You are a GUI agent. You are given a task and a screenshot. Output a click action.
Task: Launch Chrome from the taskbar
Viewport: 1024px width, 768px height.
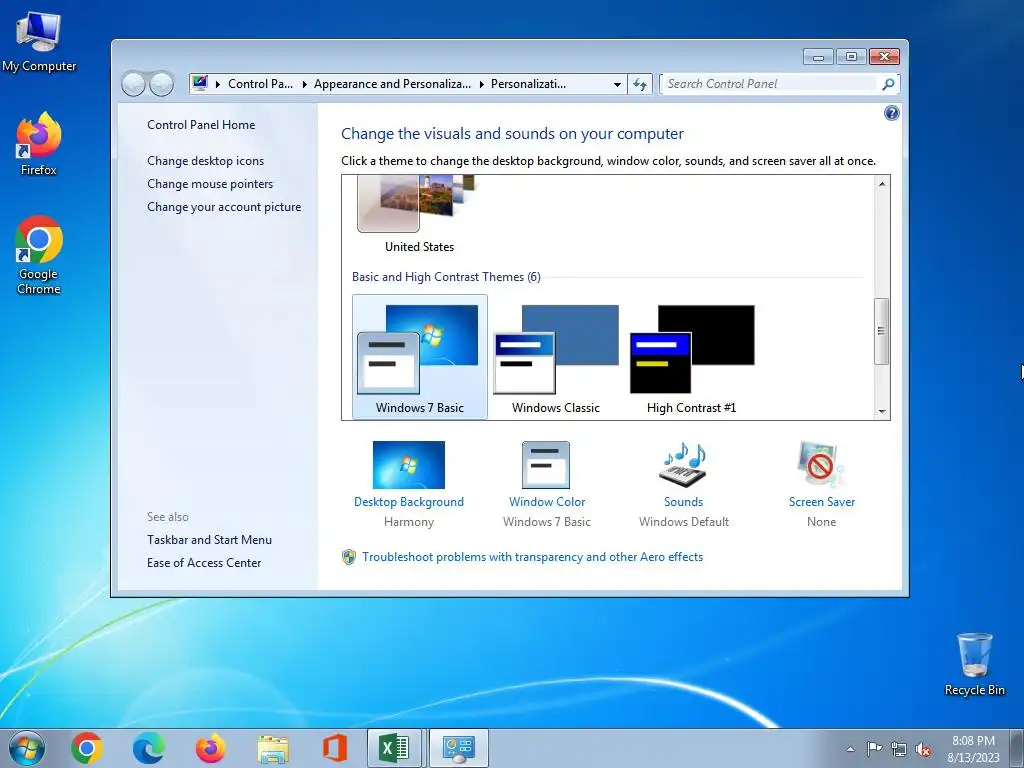[87, 748]
